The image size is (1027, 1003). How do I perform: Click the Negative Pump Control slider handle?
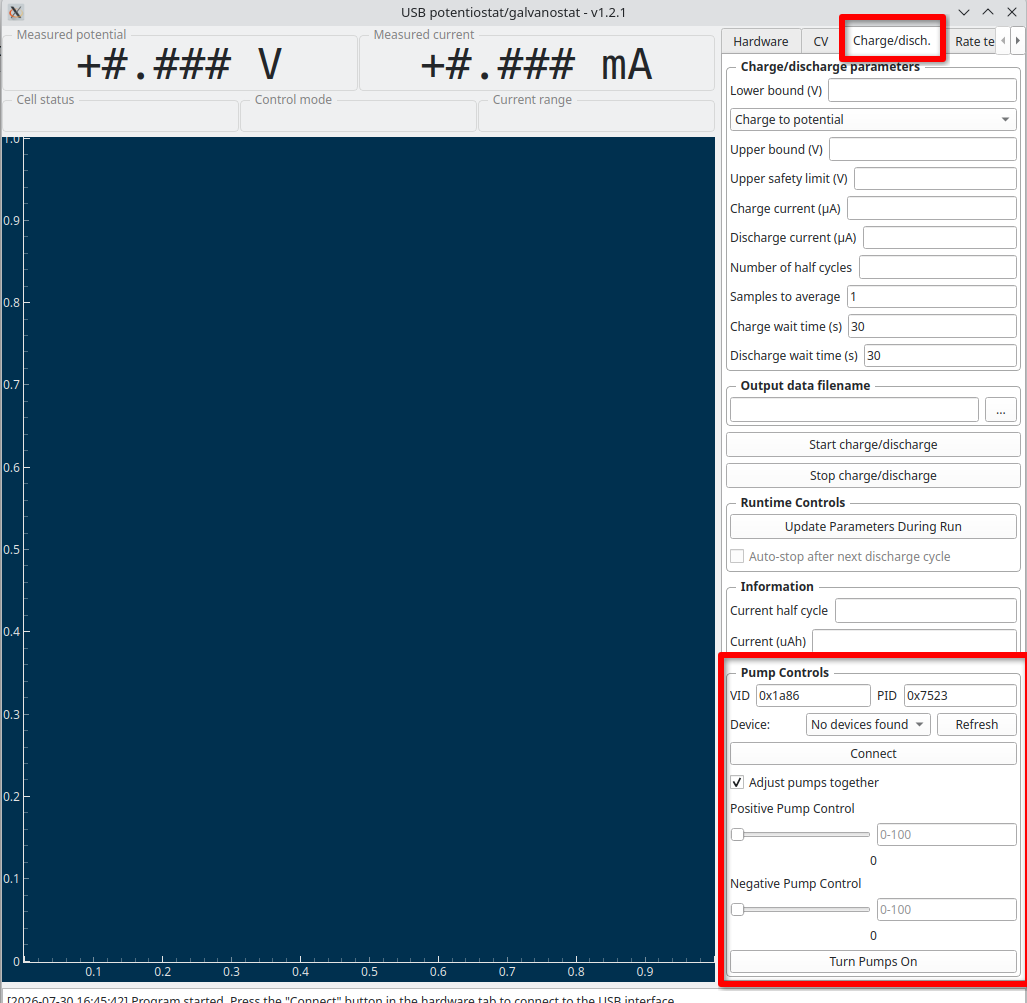738,909
